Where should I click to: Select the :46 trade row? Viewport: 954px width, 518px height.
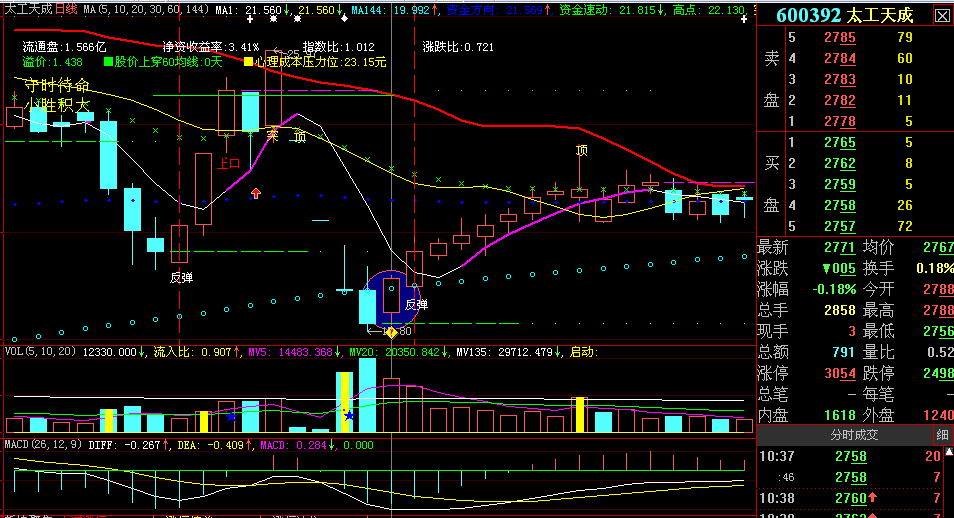[x=851, y=478]
